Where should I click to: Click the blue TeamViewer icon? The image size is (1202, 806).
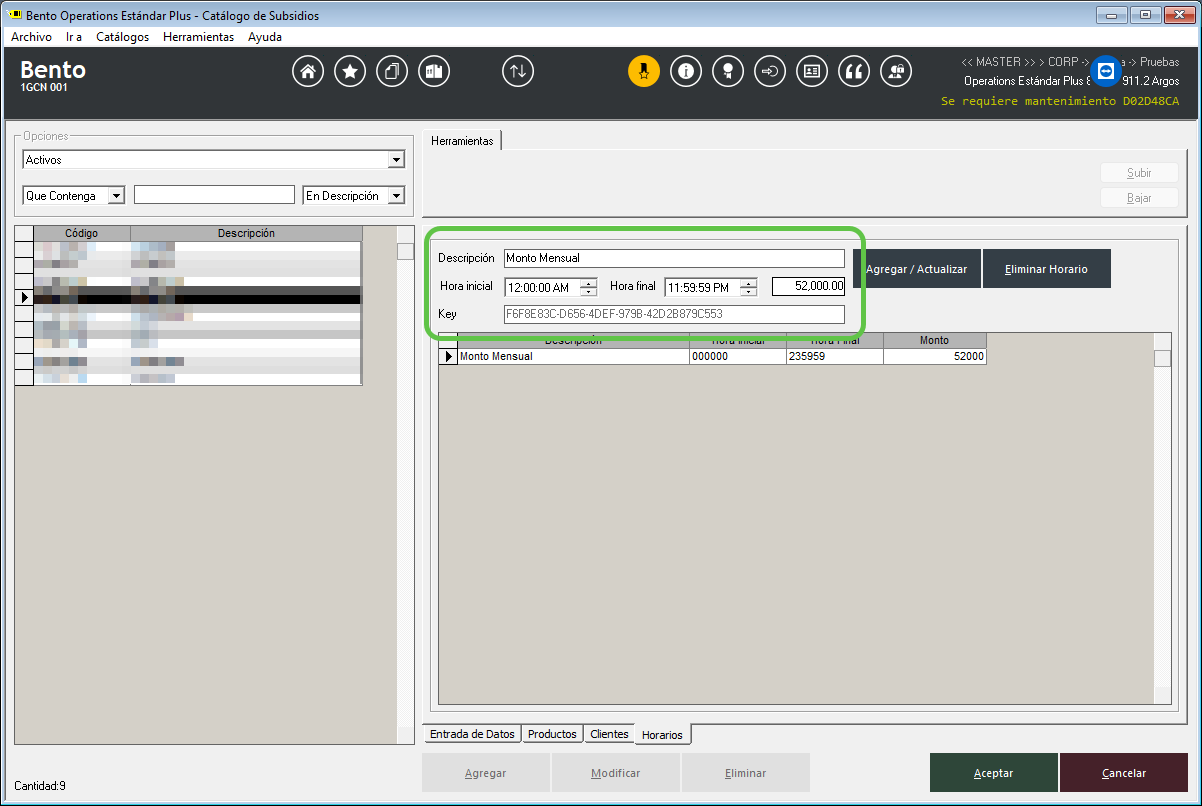coord(1106,72)
